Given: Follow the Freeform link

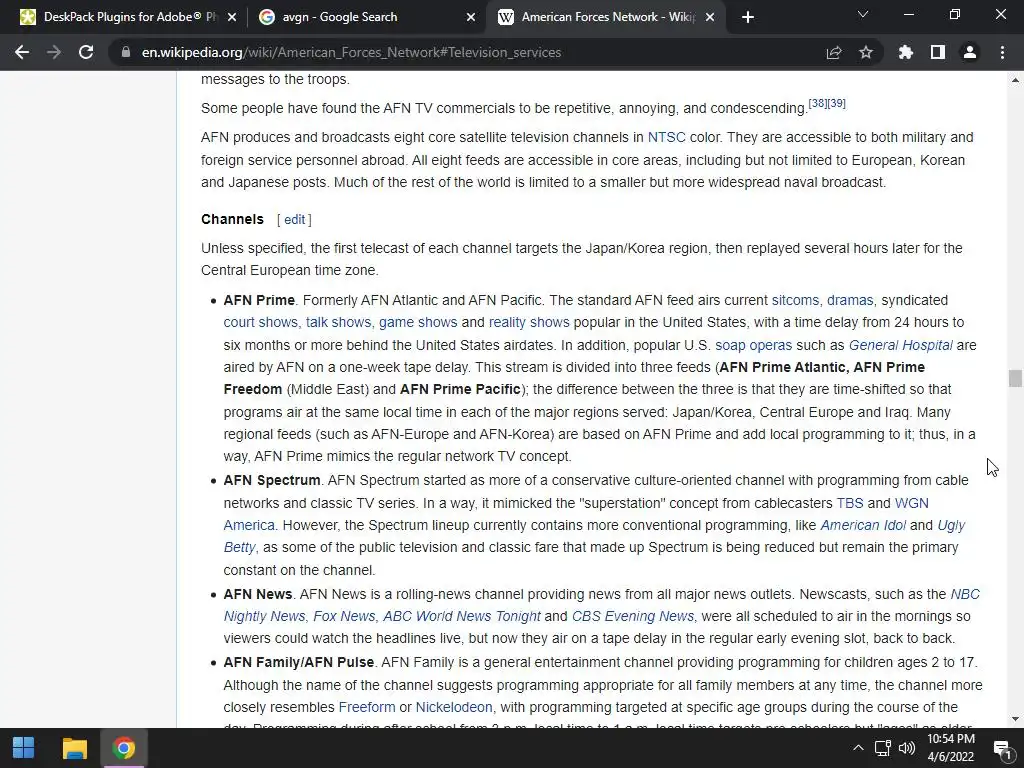Looking at the screenshot, I should (366, 707).
